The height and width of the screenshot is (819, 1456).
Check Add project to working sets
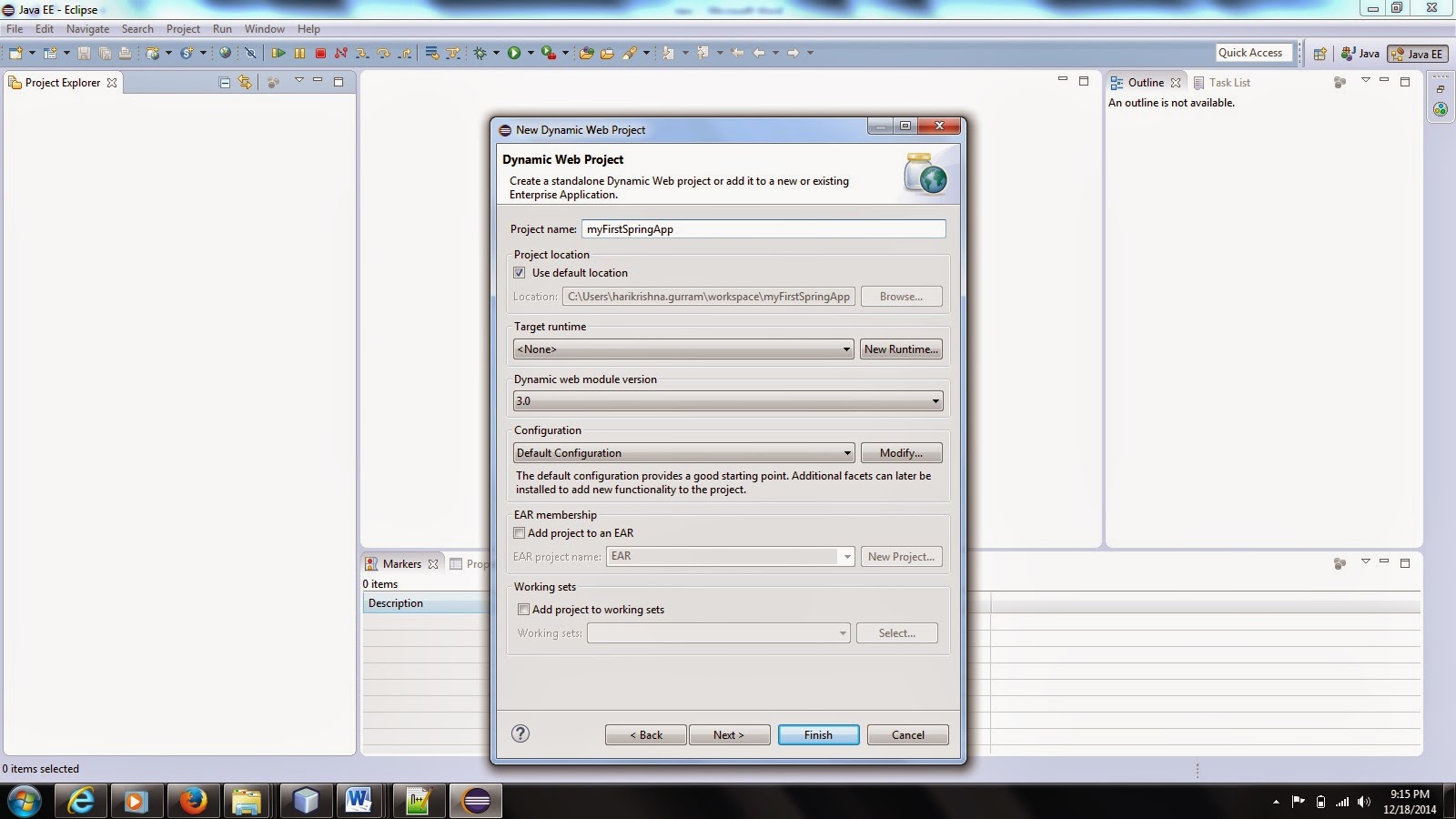pyautogui.click(x=524, y=609)
